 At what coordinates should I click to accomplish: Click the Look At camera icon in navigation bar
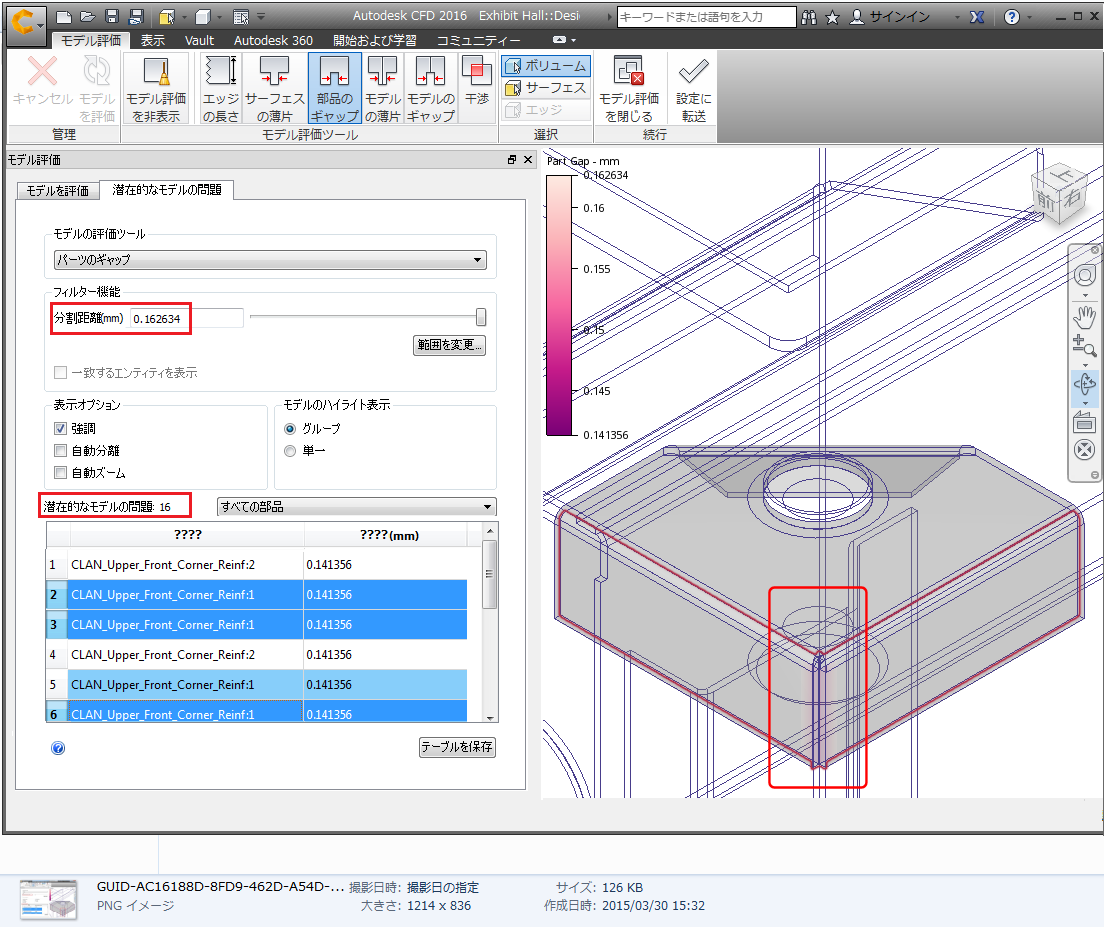coord(1084,422)
